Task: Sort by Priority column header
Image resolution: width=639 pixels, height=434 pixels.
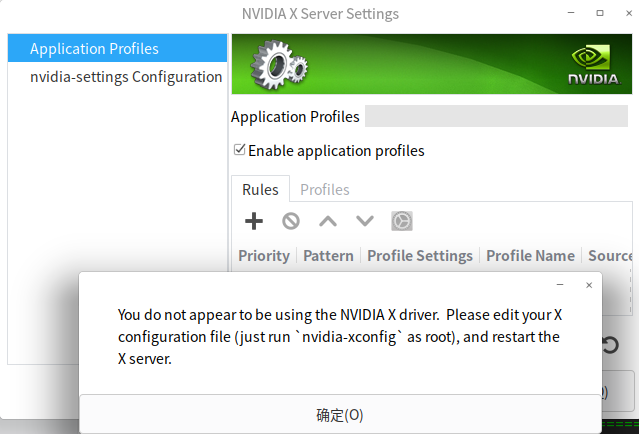Action: [264, 256]
